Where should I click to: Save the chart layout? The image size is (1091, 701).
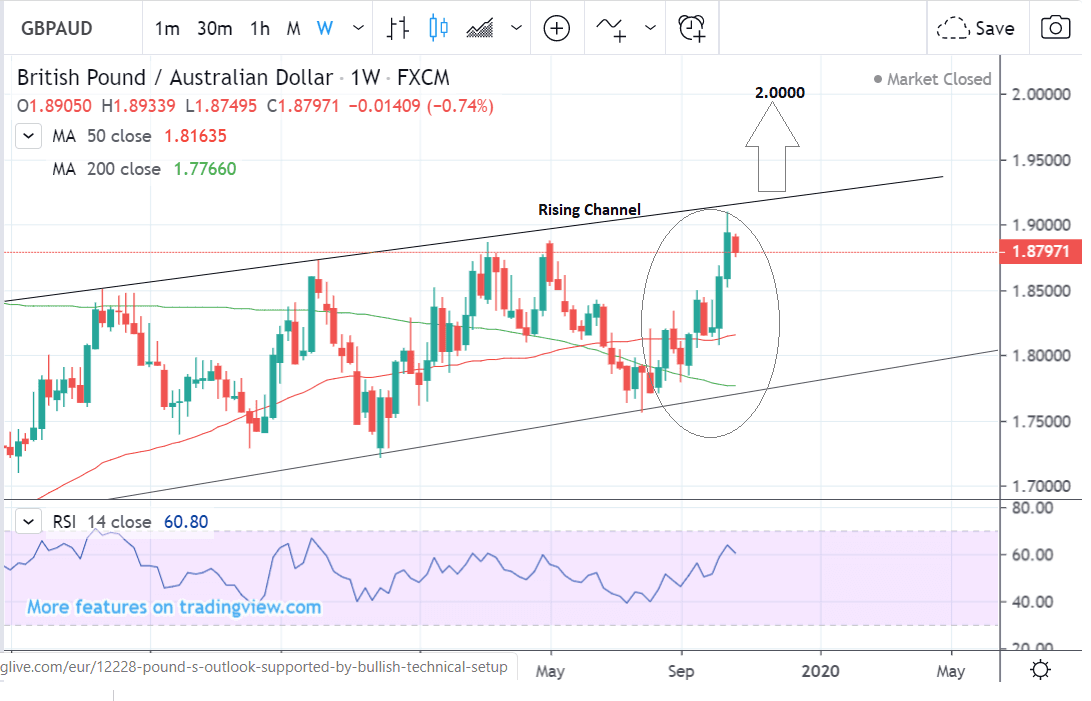(976, 28)
